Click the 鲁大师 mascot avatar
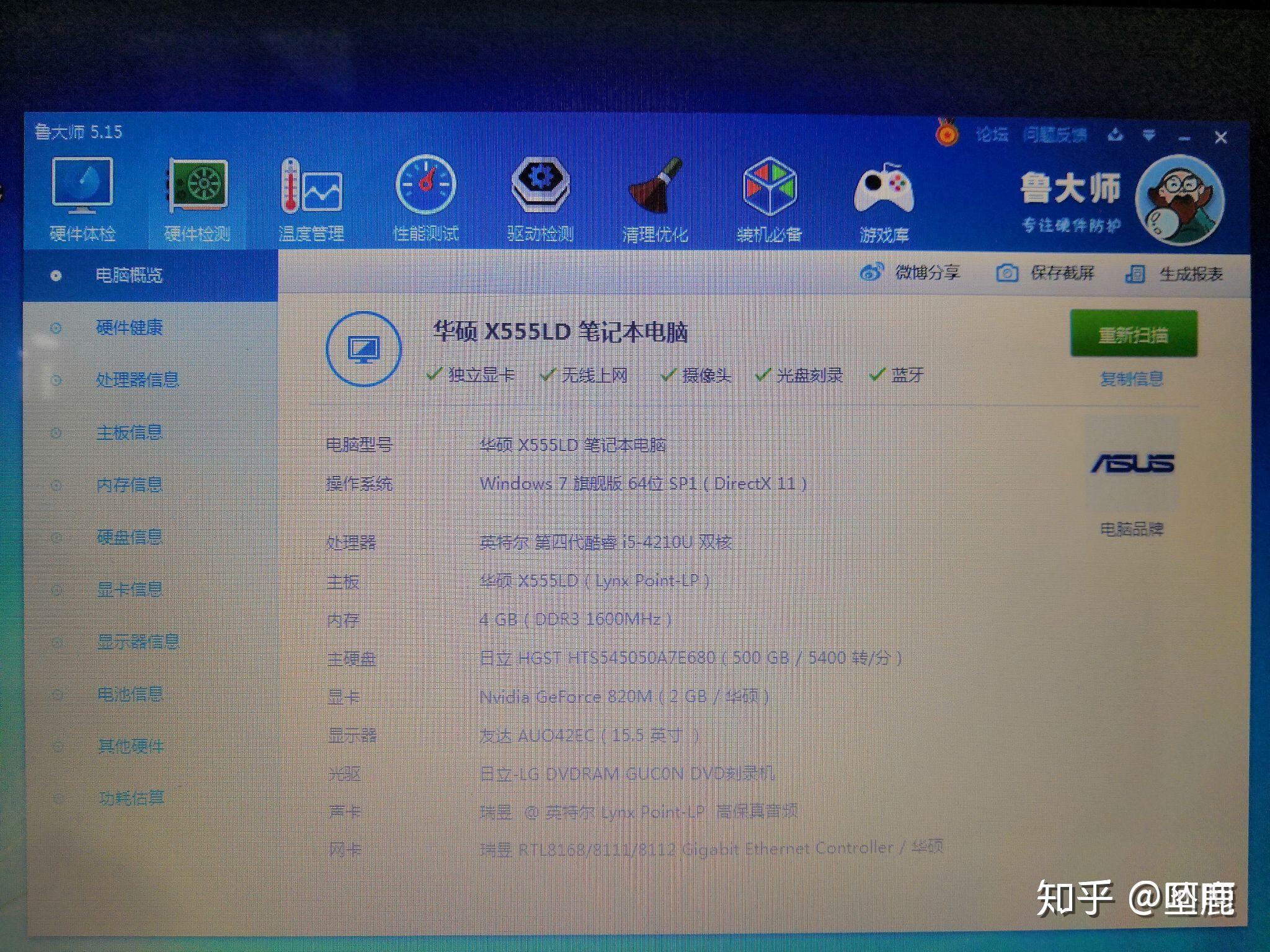This screenshot has height=952, width=1270. coord(1179,200)
